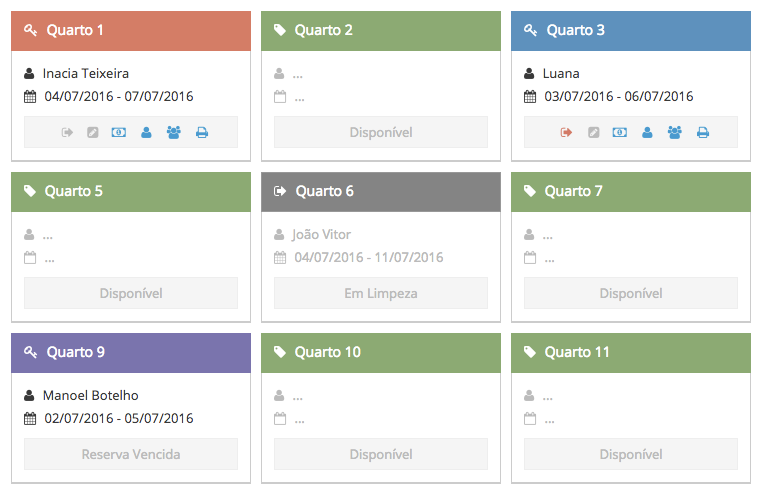758x491 pixels.
Task: Click the Em Limpeza button in Quarto 6
Action: click(x=381, y=293)
